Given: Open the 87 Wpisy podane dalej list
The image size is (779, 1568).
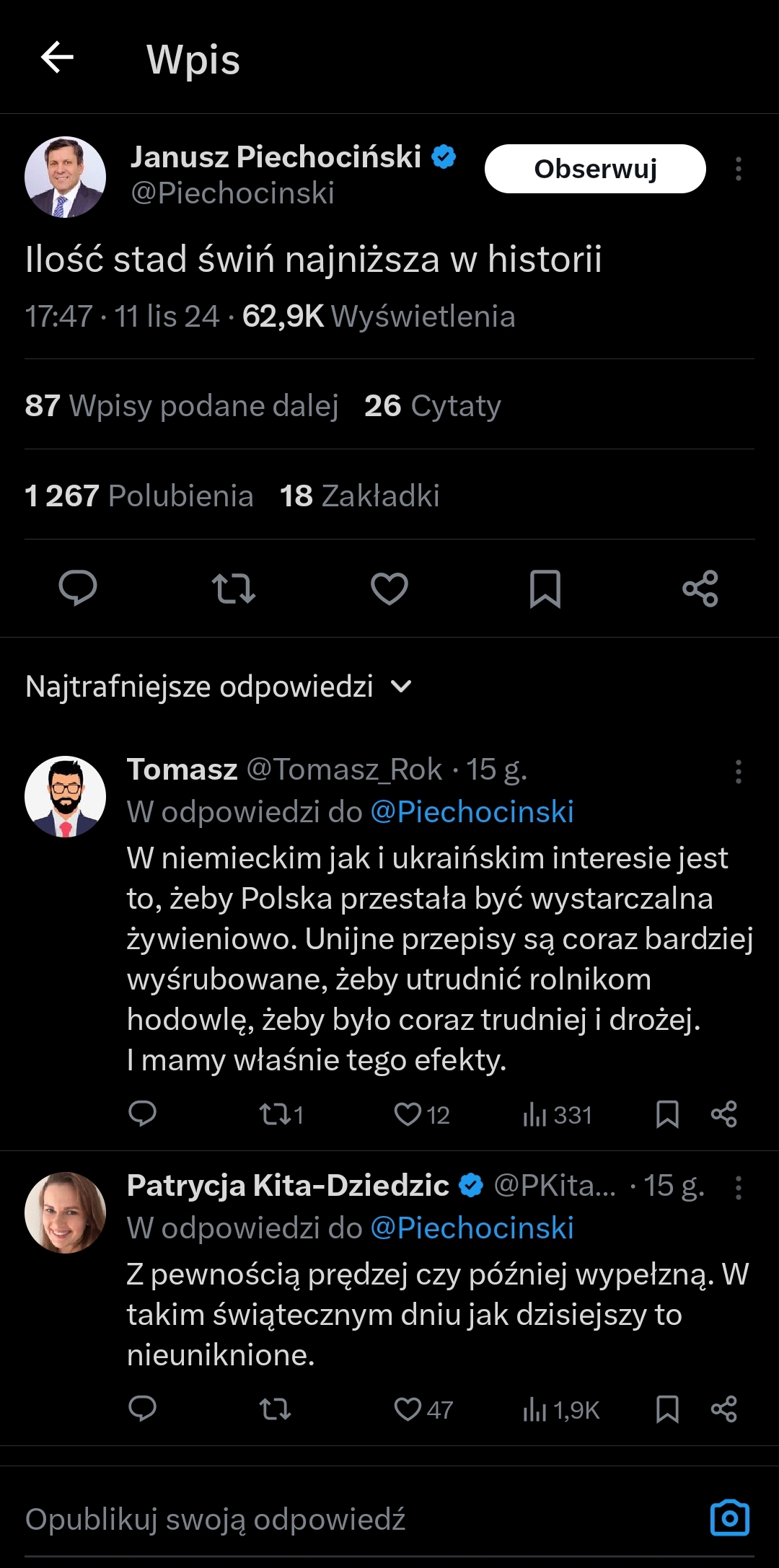Looking at the screenshot, I should [x=182, y=405].
